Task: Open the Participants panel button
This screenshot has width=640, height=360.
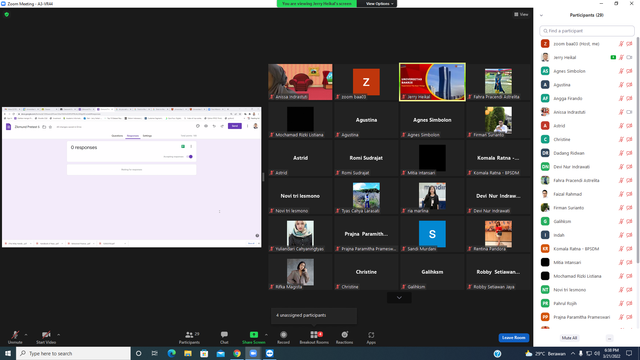Action: 189,337
